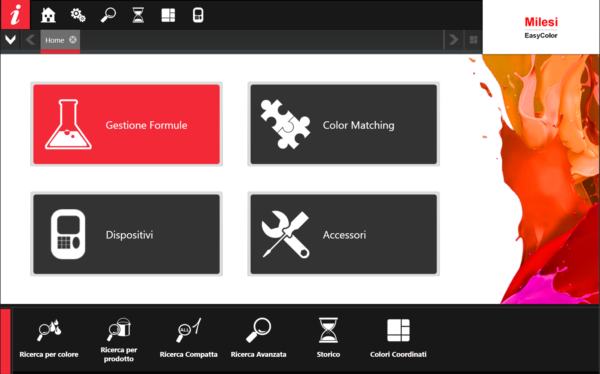Select Ricerca Compatta

188,339
